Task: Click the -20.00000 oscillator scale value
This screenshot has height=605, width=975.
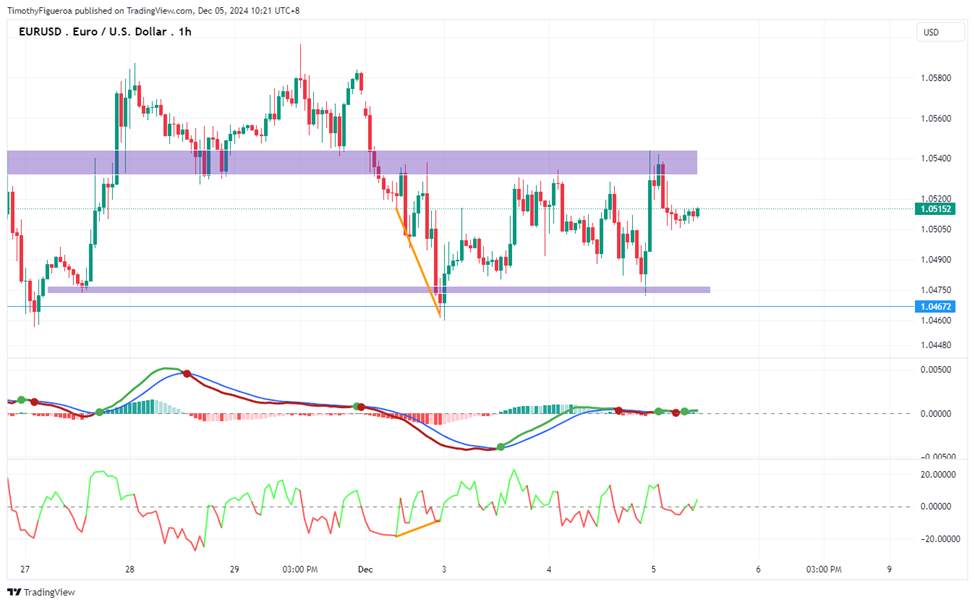Action: pyautogui.click(x=938, y=539)
